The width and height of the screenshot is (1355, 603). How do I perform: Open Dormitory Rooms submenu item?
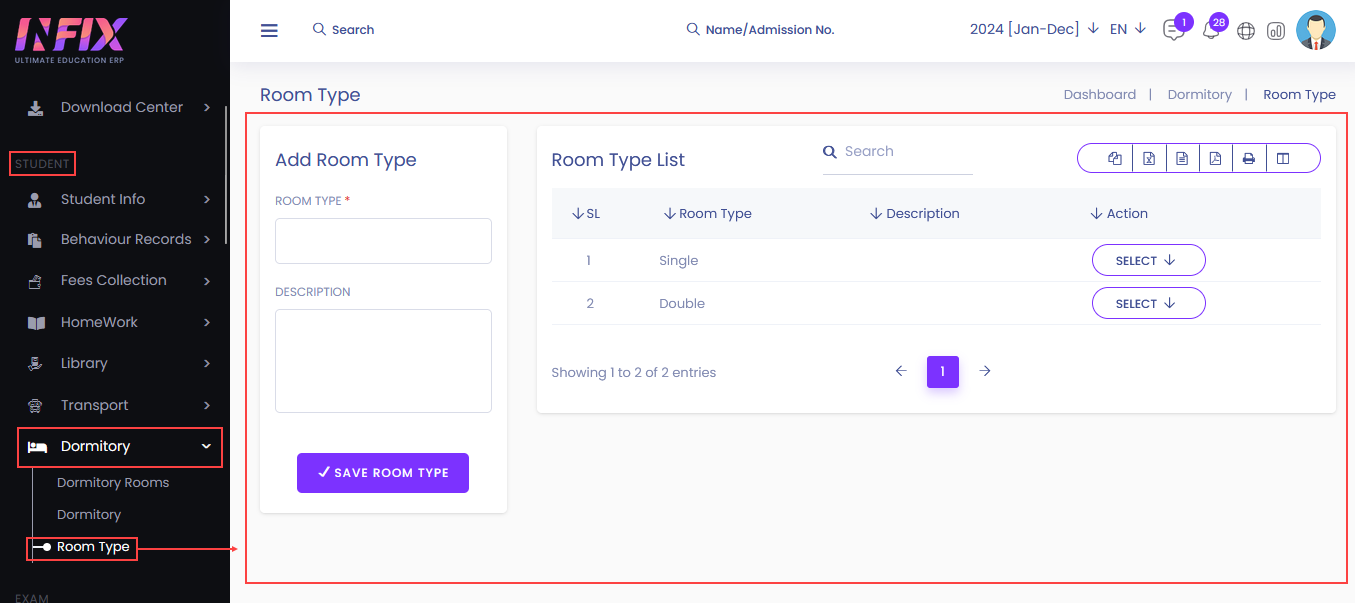coord(113,482)
